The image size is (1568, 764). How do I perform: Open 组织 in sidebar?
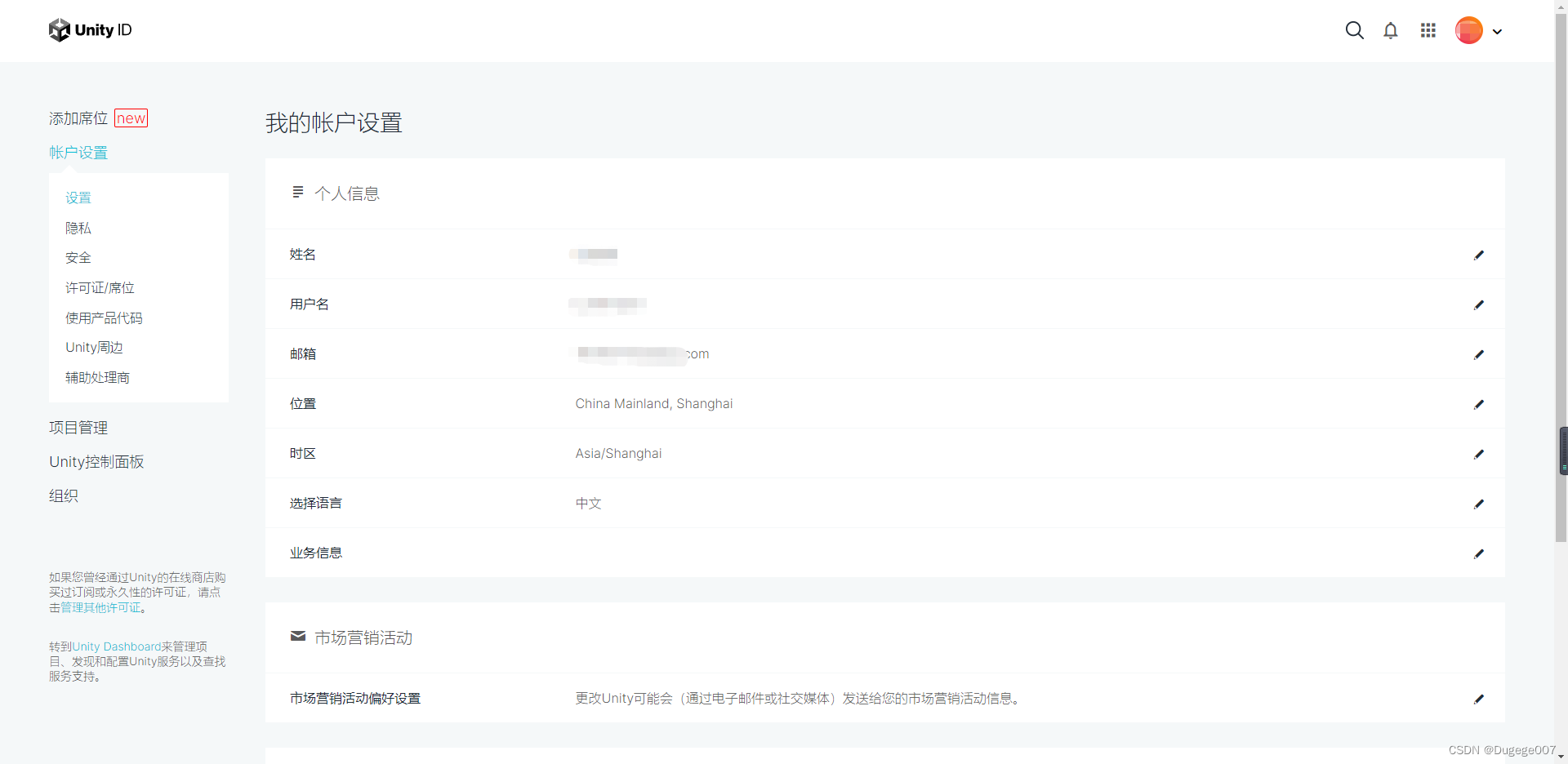(x=64, y=495)
